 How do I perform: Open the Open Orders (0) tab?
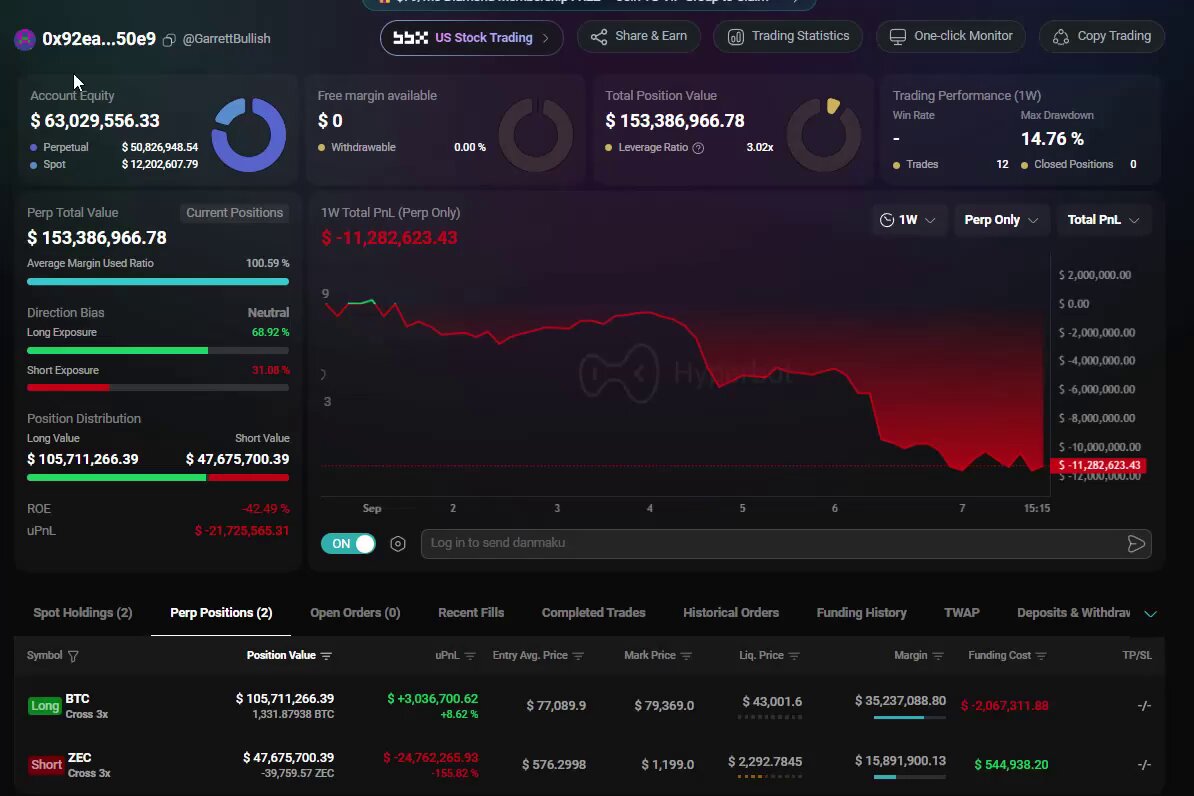tap(355, 613)
